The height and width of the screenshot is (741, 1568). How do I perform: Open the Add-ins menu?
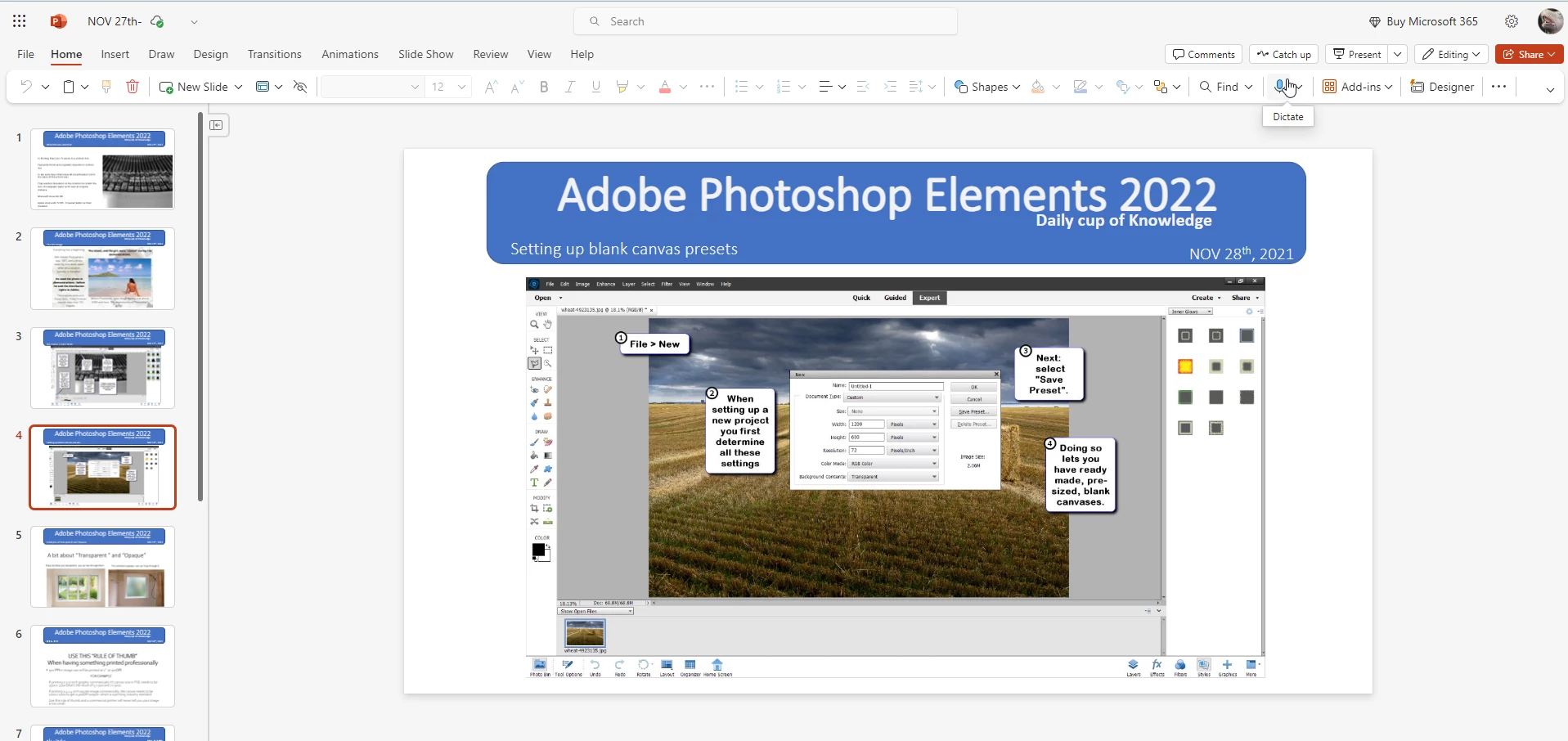pyautogui.click(x=1358, y=87)
